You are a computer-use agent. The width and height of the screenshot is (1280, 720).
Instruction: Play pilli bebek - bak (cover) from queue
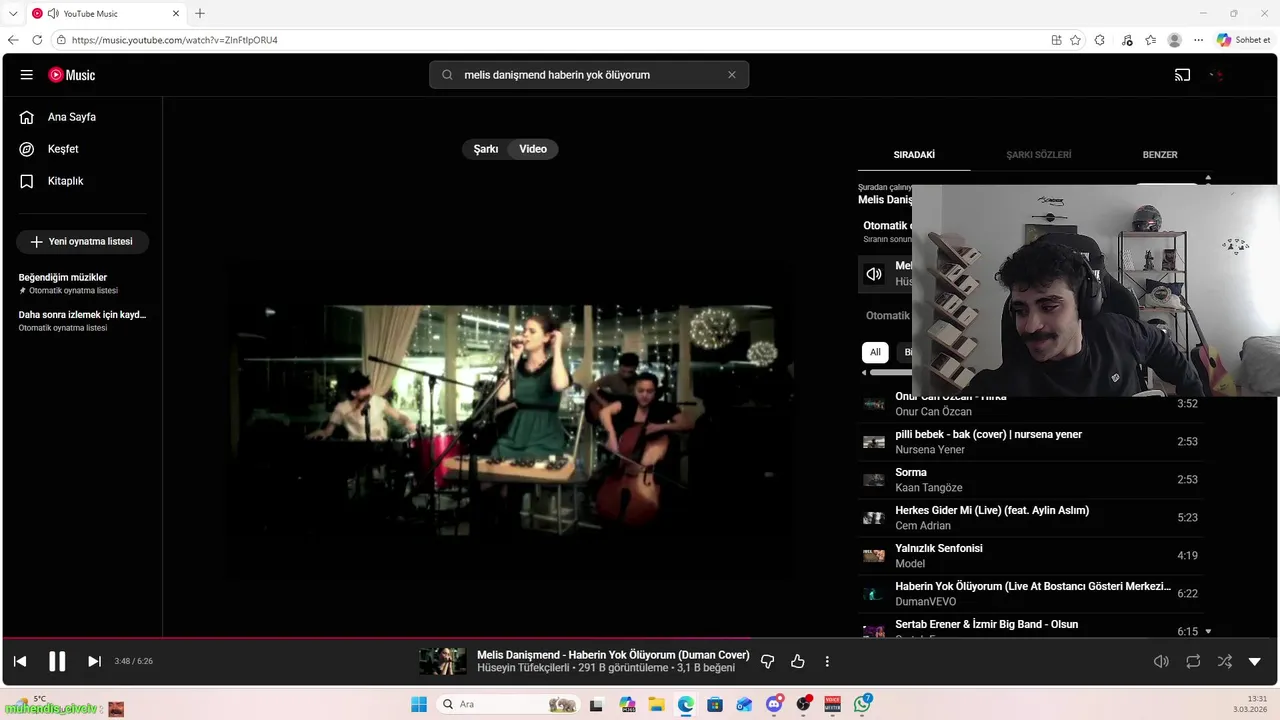pos(1030,442)
